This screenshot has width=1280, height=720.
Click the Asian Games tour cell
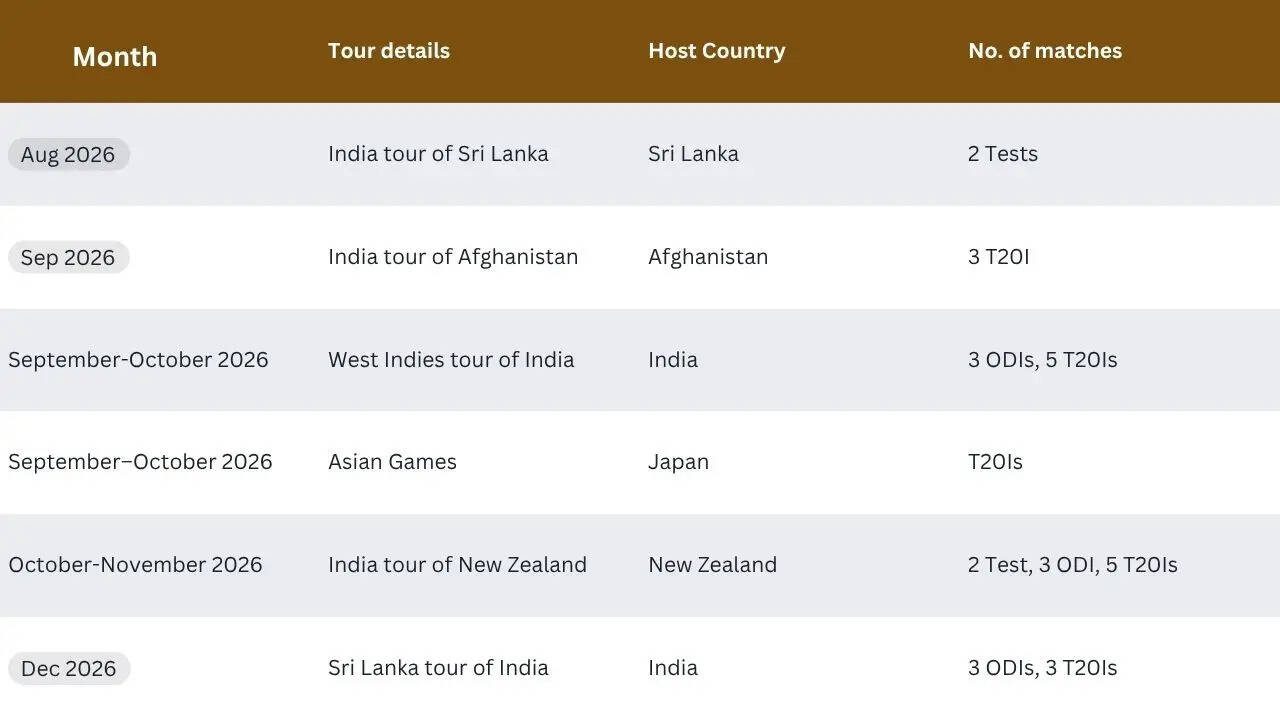pyautogui.click(x=392, y=461)
